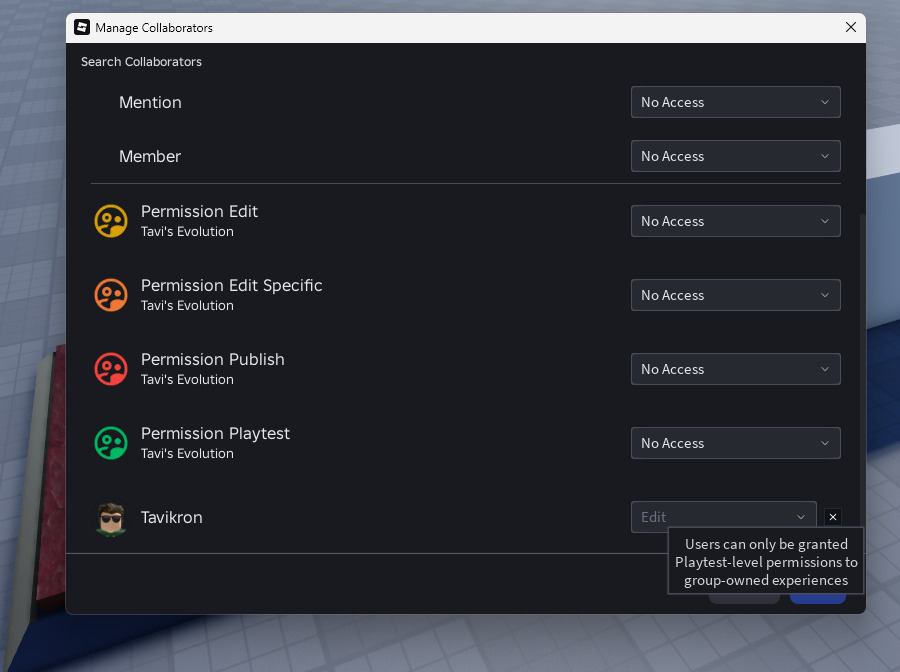Click the red Permission Publish role icon
The width and height of the screenshot is (900, 672).
[111, 369]
